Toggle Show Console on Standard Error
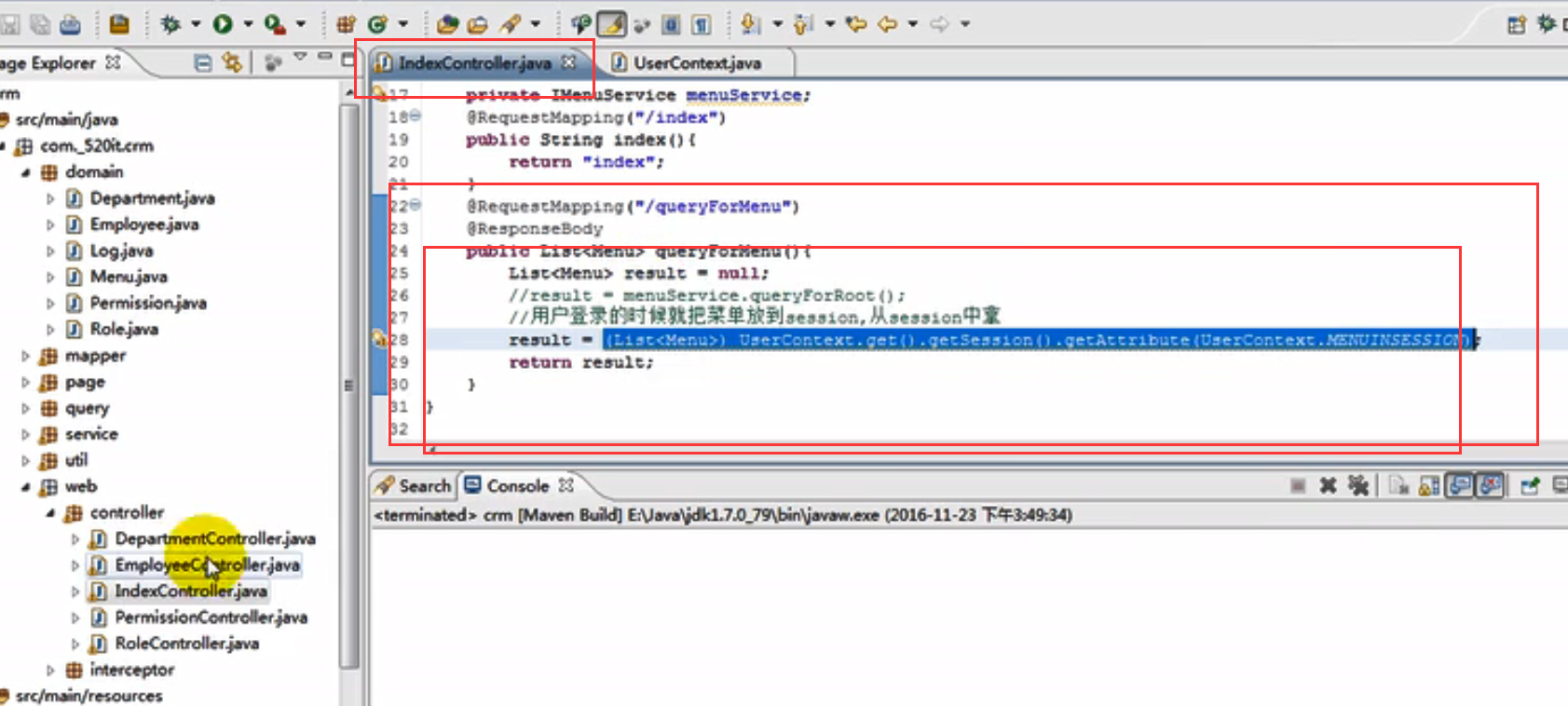 (x=1490, y=485)
